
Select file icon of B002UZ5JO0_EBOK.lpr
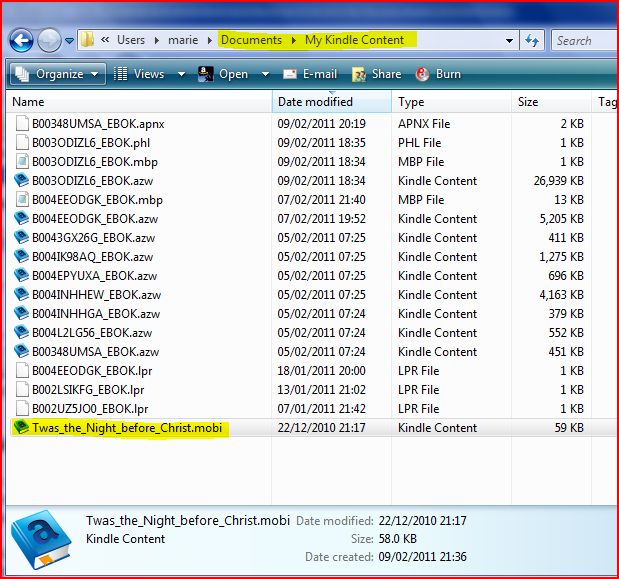click(x=22, y=408)
